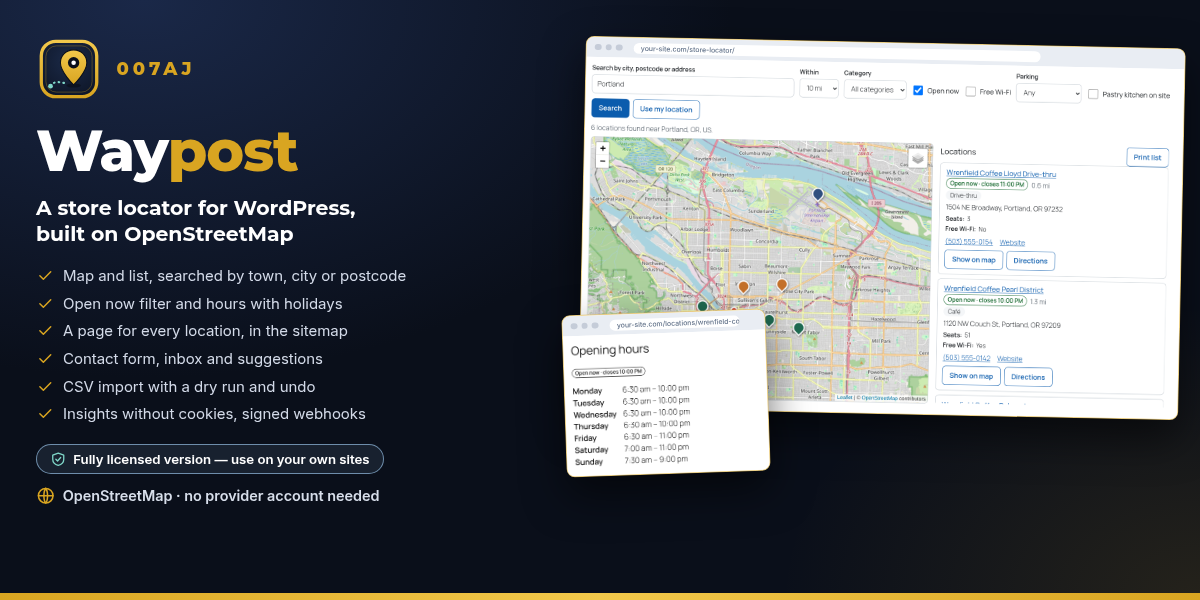Expand the All categories dropdown

[x=875, y=89]
